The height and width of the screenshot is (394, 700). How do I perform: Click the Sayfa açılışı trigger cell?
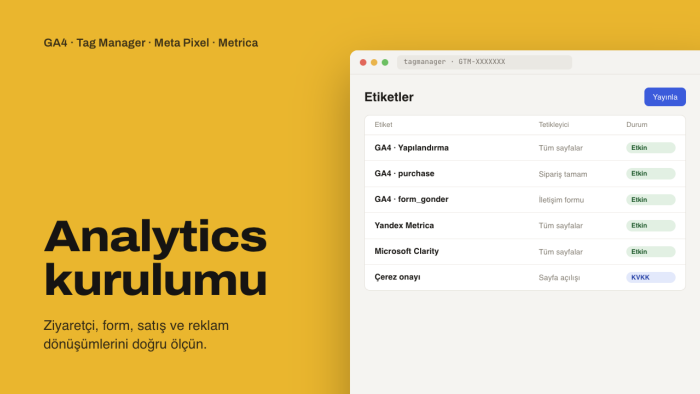click(x=559, y=278)
